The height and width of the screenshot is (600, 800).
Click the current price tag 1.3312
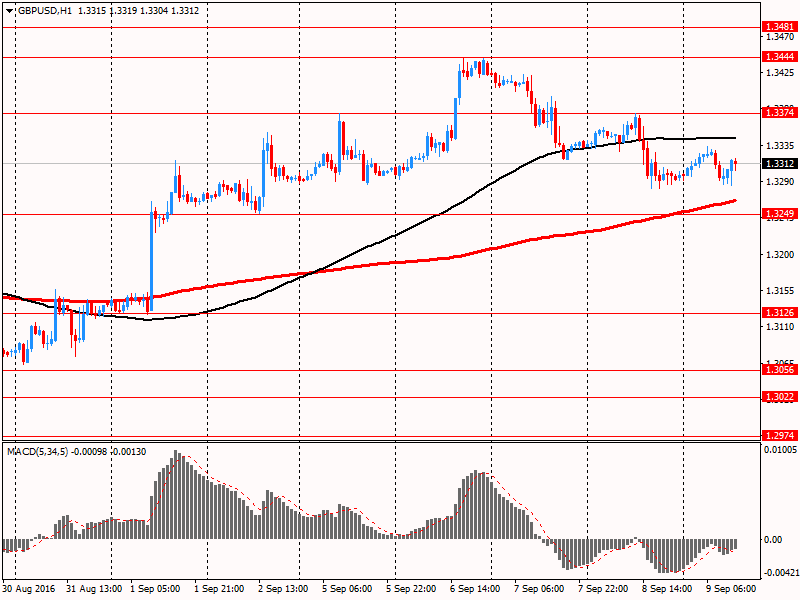(780, 164)
